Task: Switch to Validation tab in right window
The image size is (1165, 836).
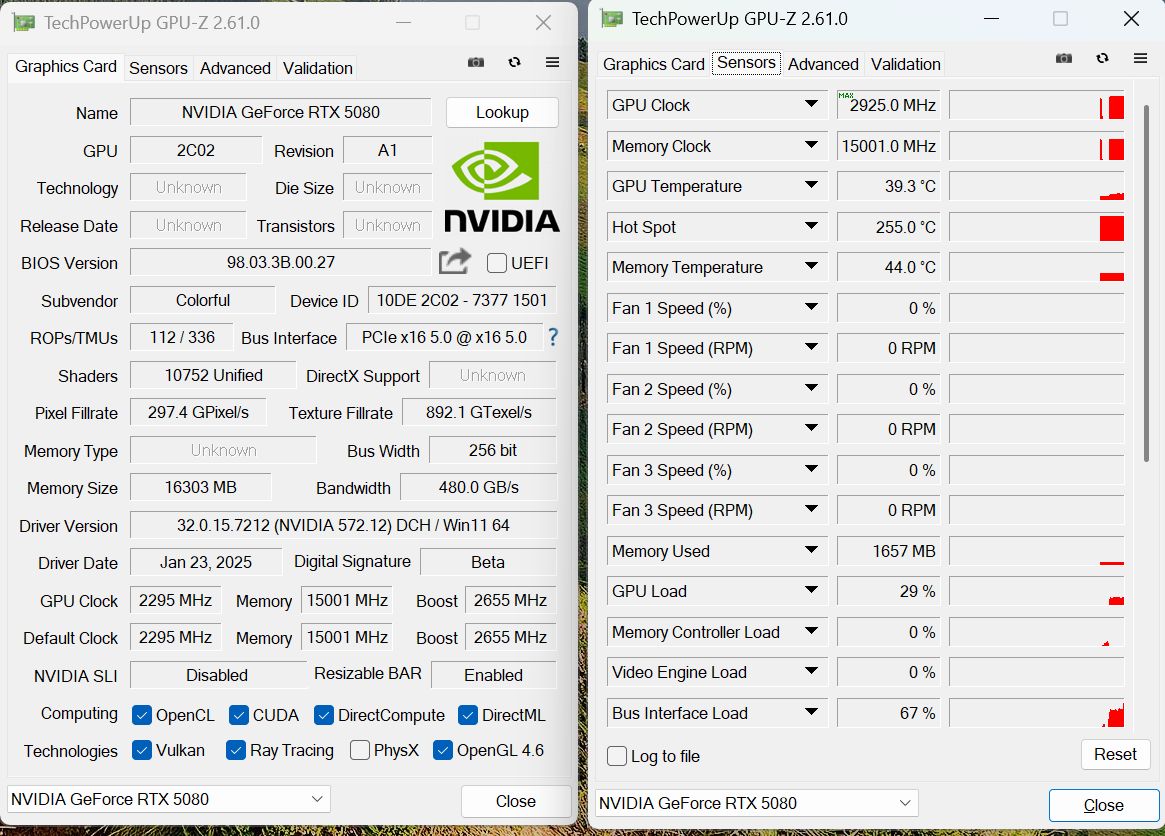Action: 905,65
